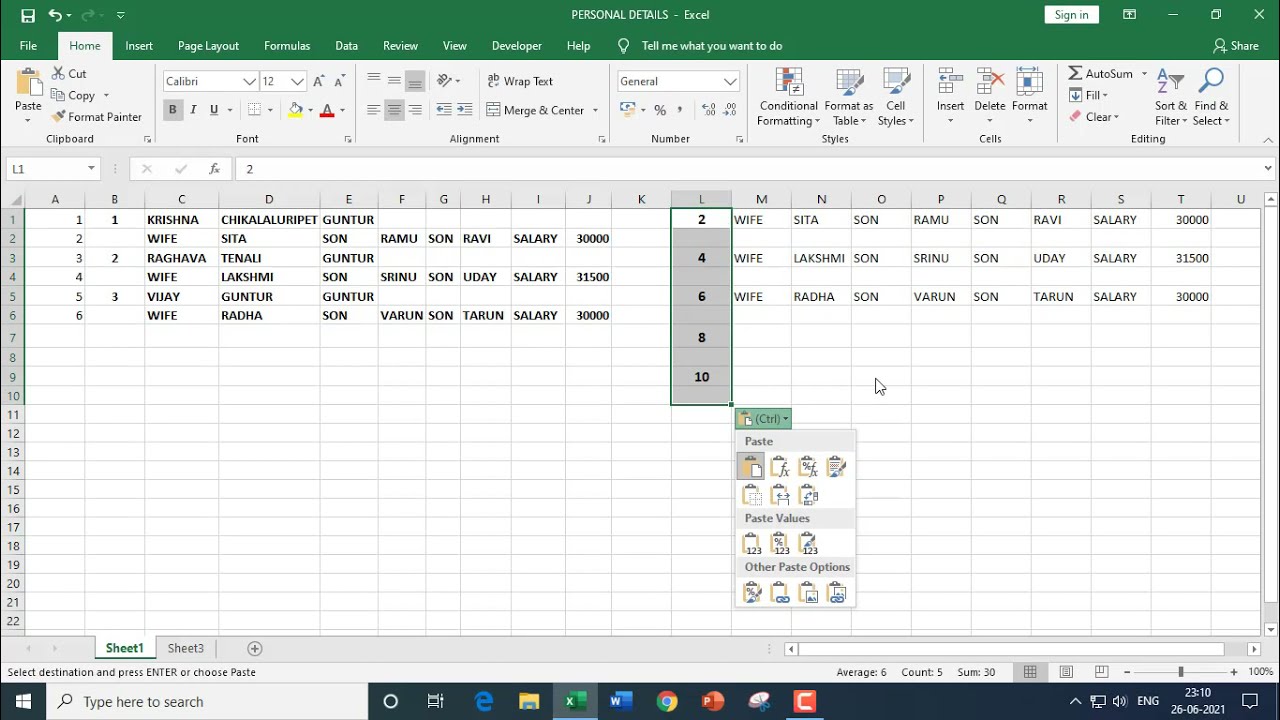Switch to the Page Layout tab

tap(208, 46)
